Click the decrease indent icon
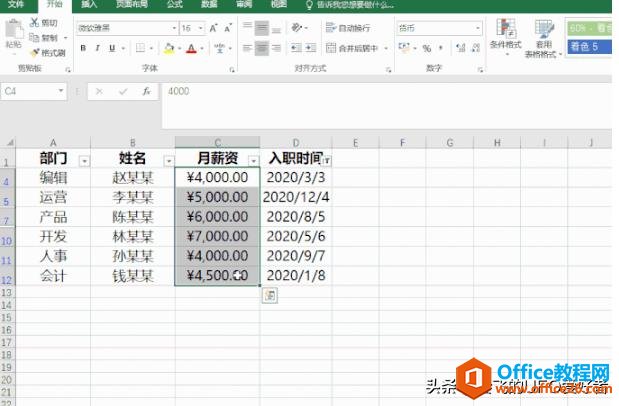619x406 pixels. [296, 48]
